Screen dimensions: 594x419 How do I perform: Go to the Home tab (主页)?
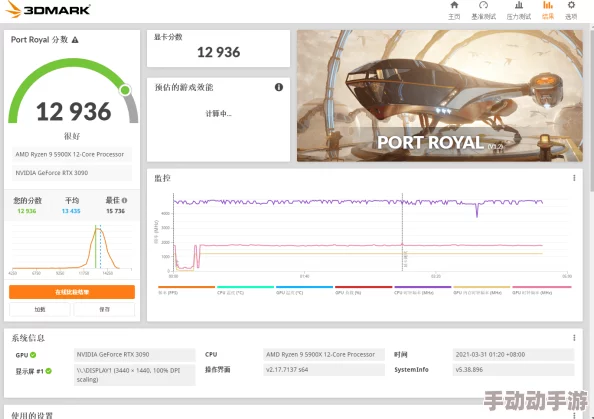point(454,10)
